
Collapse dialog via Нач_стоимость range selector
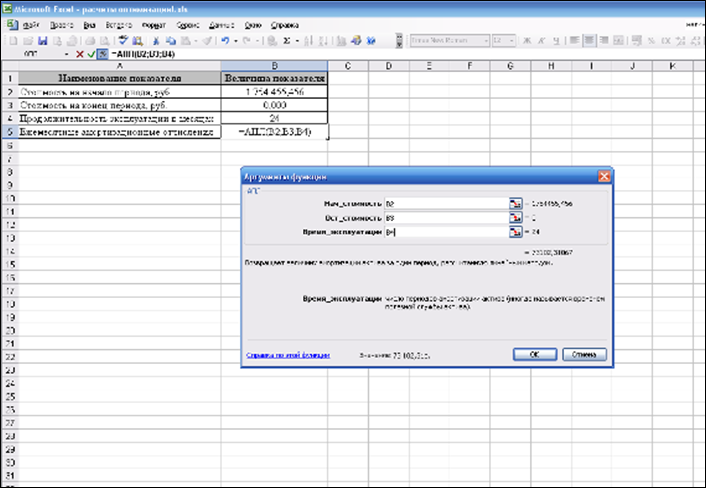(516, 203)
